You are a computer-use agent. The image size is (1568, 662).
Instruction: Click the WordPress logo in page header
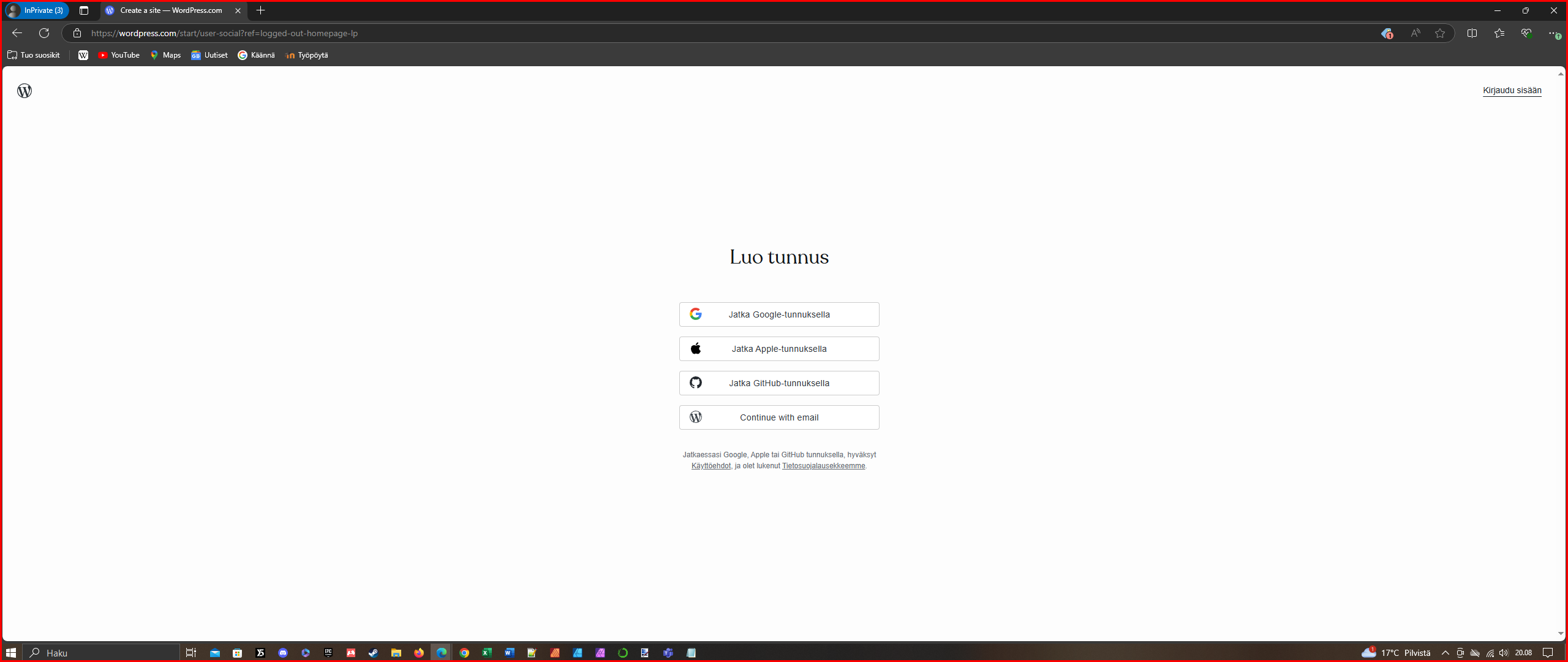[24, 91]
